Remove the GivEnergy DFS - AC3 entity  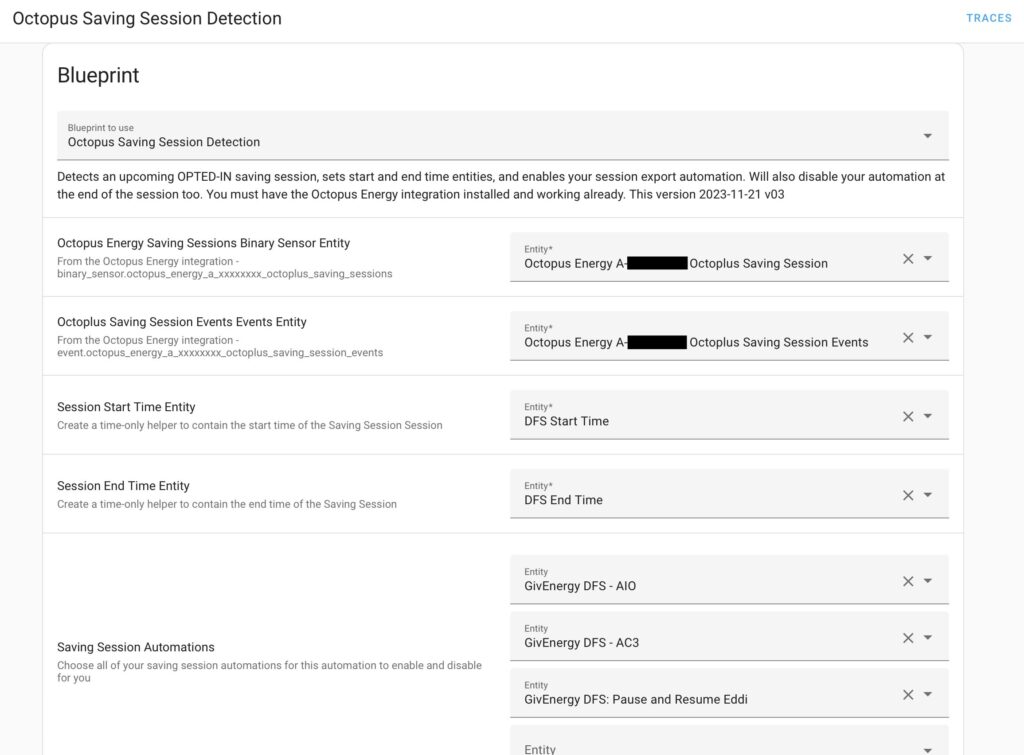coord(908,638)
